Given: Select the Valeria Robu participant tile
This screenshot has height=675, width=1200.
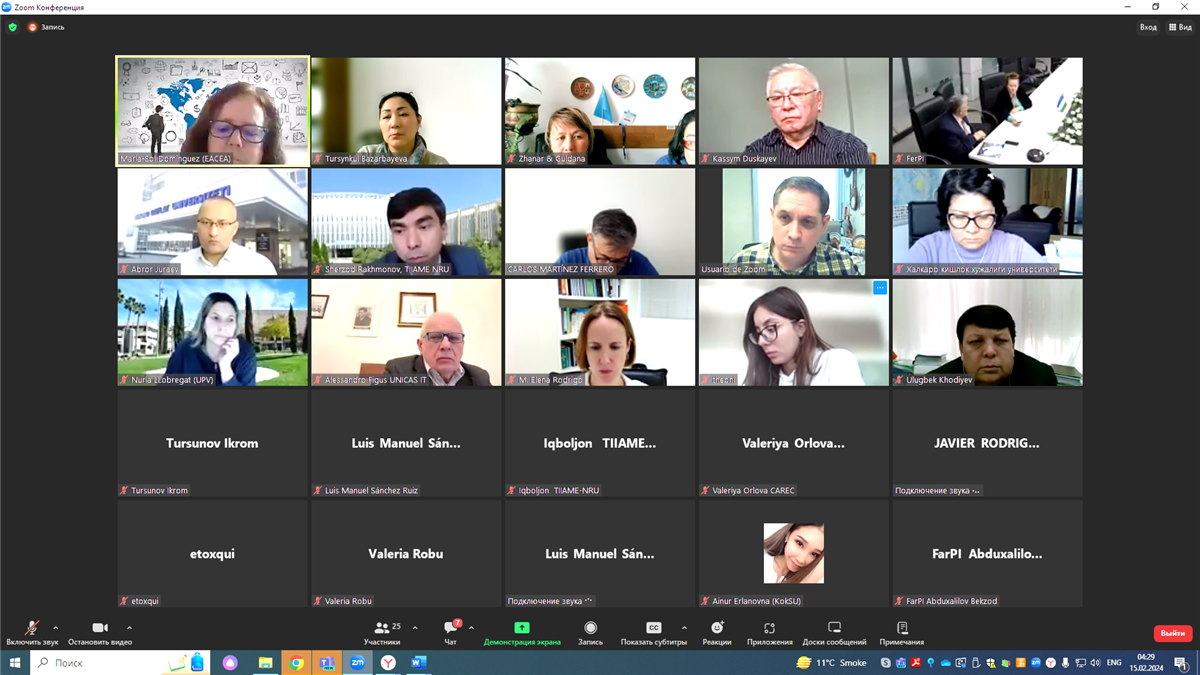Looking at the screenshot, I should click(406, 554).
